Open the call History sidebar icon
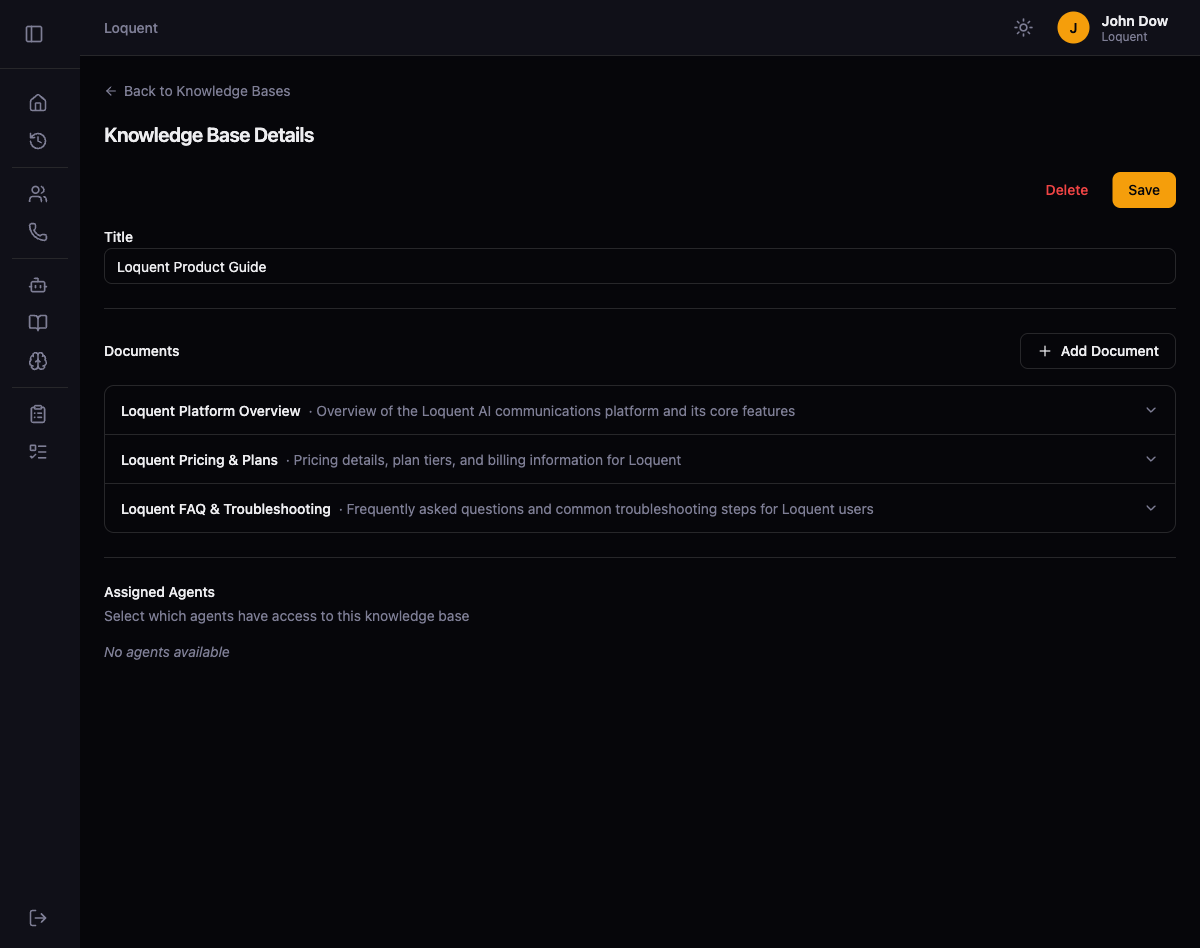This screenshot has height=948, width=1200. point(38,141)
